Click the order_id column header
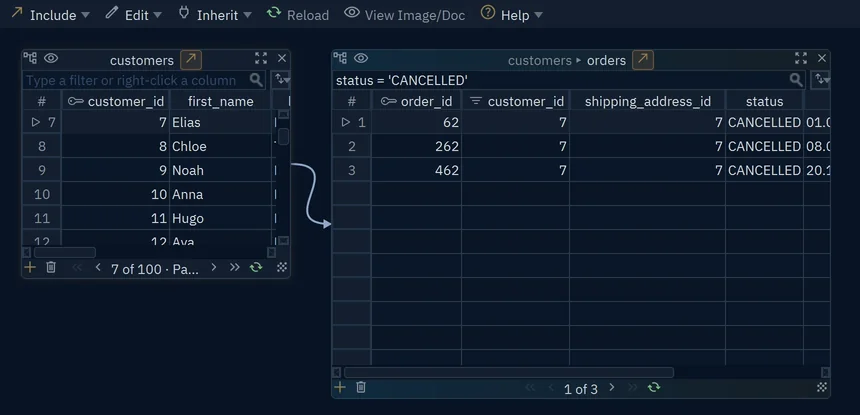The image size is (860, 415). pyautogui.click(x=417, y=101)
